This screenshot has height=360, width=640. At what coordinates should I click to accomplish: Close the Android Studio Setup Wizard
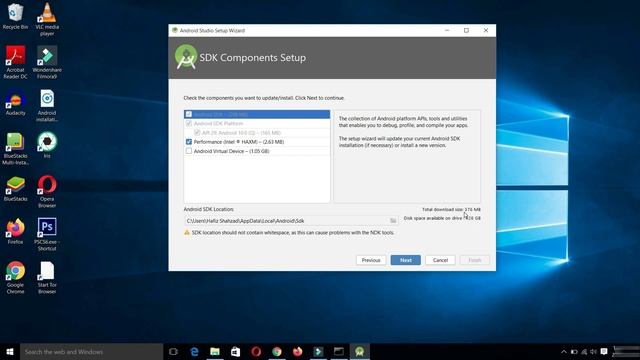click(x=486, y=30)
